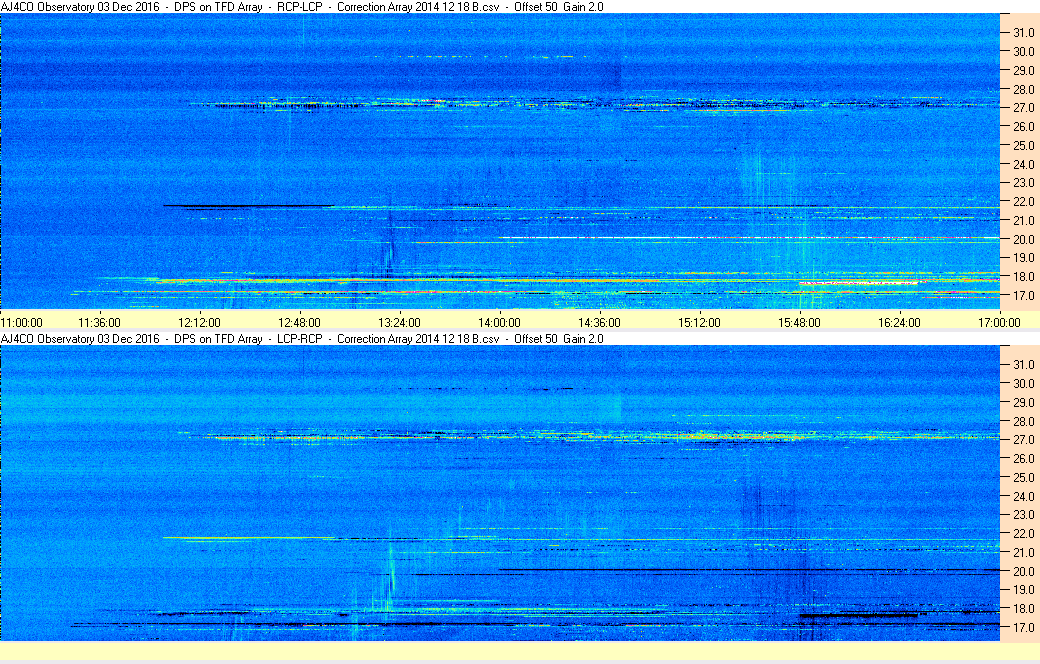Select 24.0 frequency label on RCP-LCP plot
Image resolution: width=1040 pixels, height=664 pixels.
1023,164
